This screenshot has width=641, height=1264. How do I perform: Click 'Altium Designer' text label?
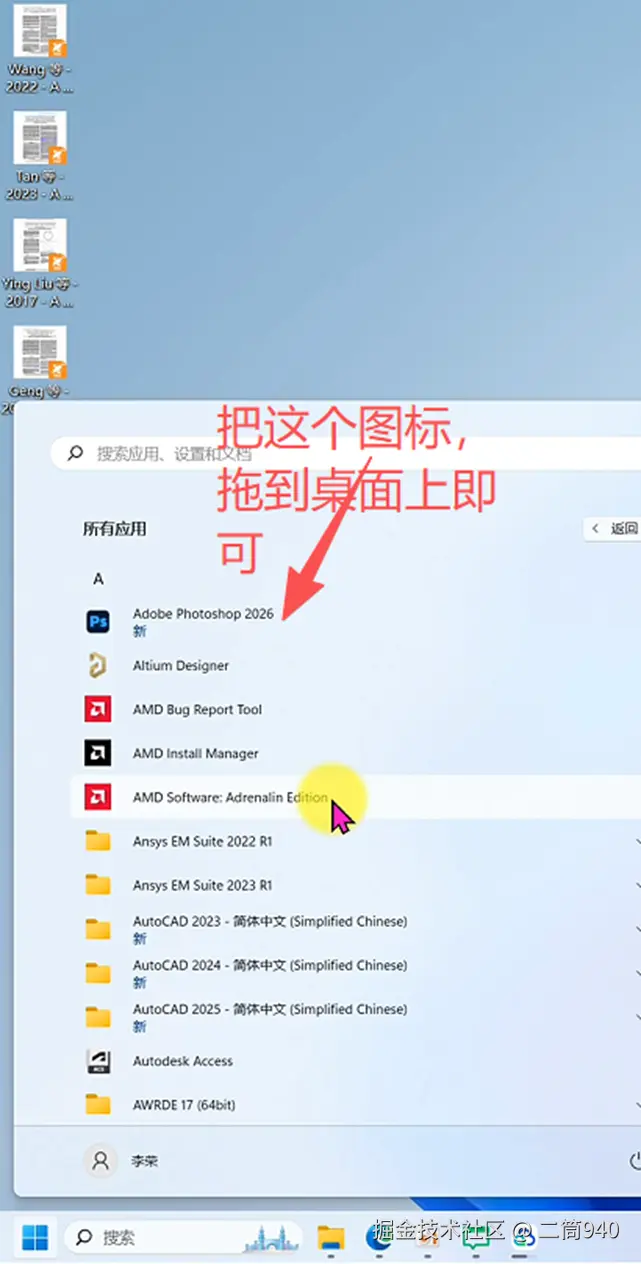point(181,666)
